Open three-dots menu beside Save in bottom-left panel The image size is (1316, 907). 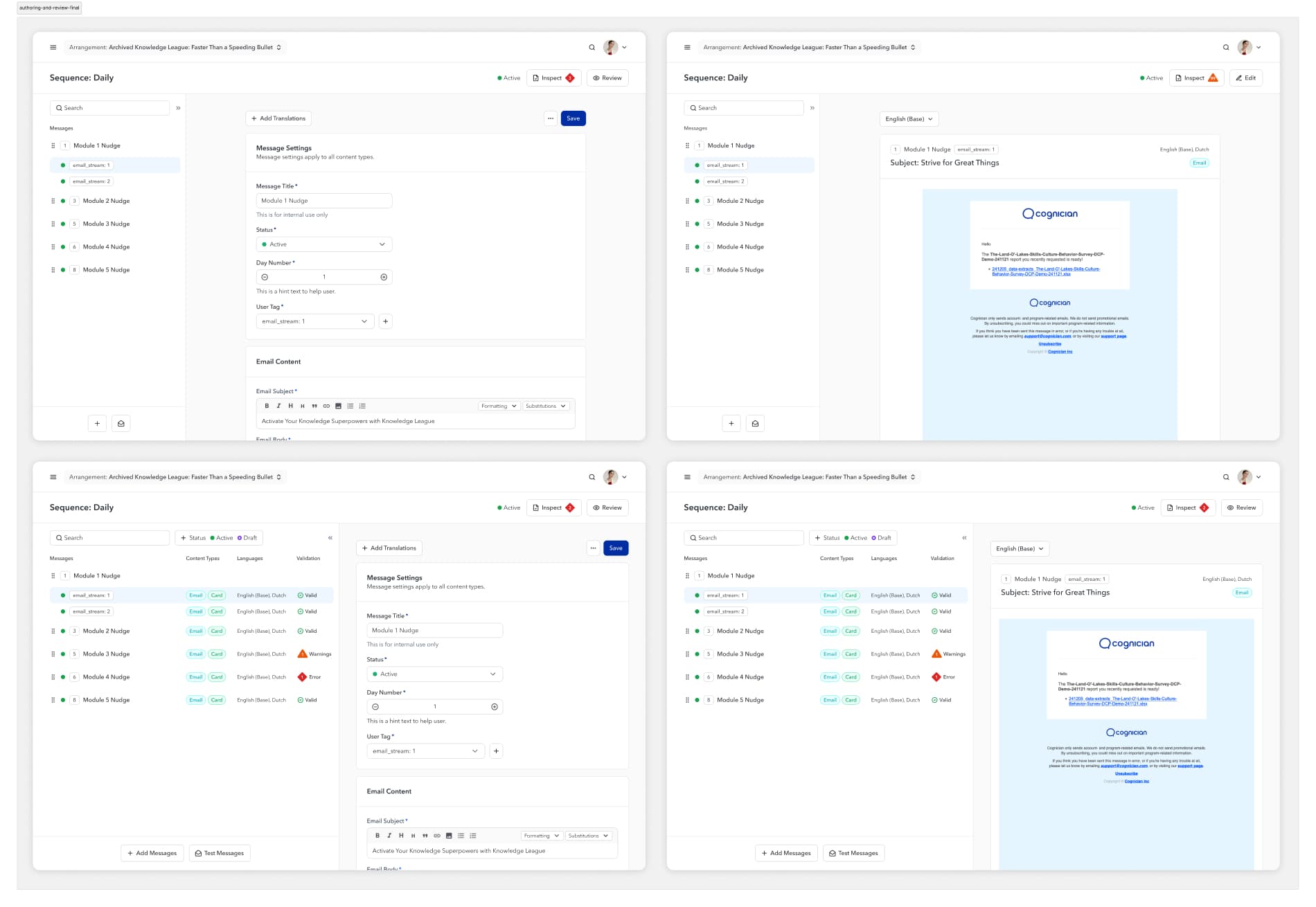[x=593, y=548]
